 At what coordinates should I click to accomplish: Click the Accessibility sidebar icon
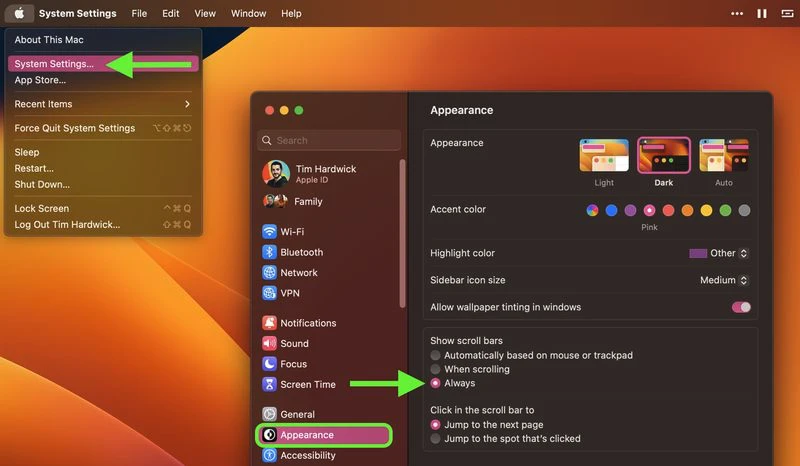[269, 455]
